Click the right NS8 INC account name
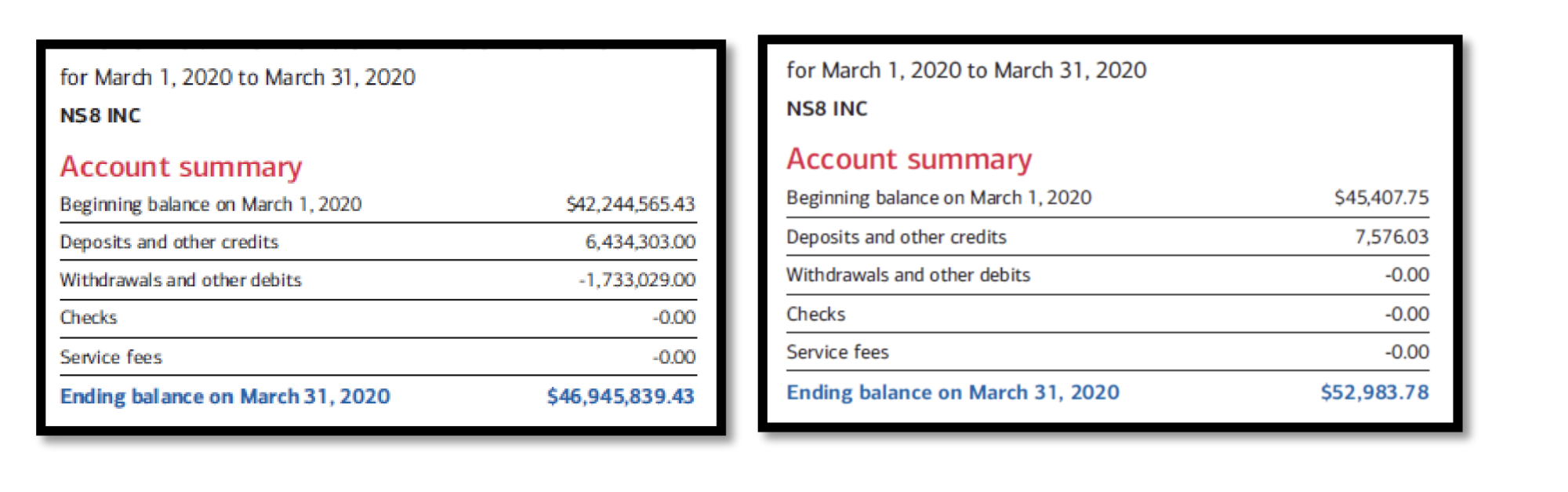The width and height of the screenshot is (1568, 492). point(827,109)
